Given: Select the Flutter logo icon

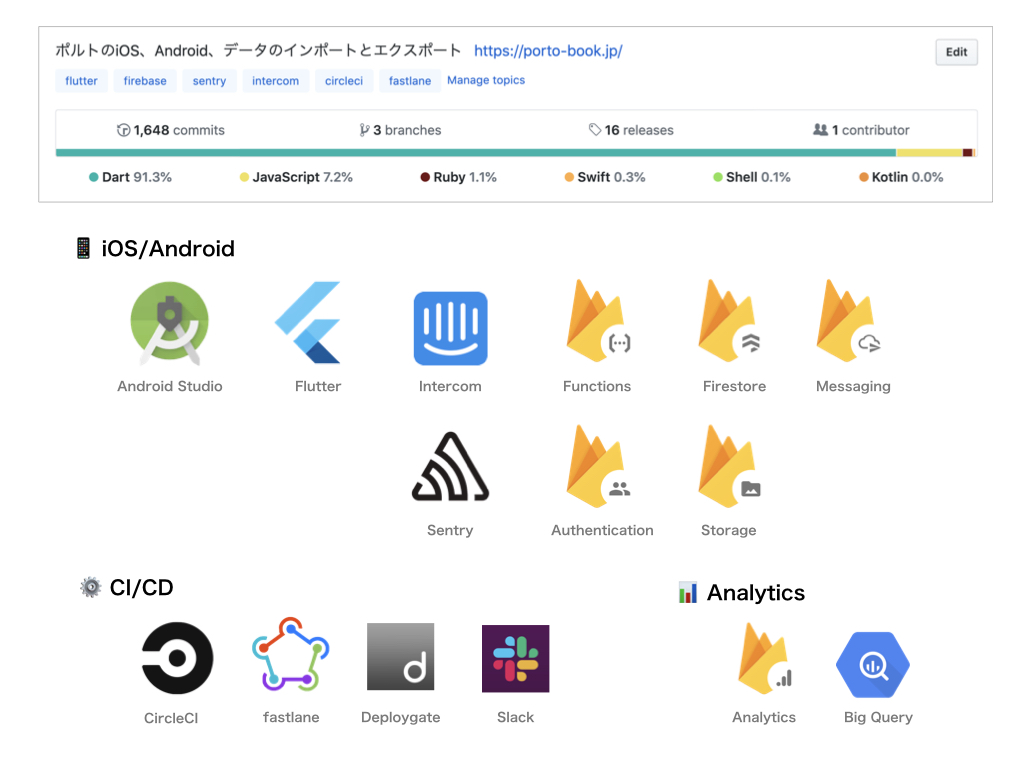Looking at the screenshot, I should [308, 322].
